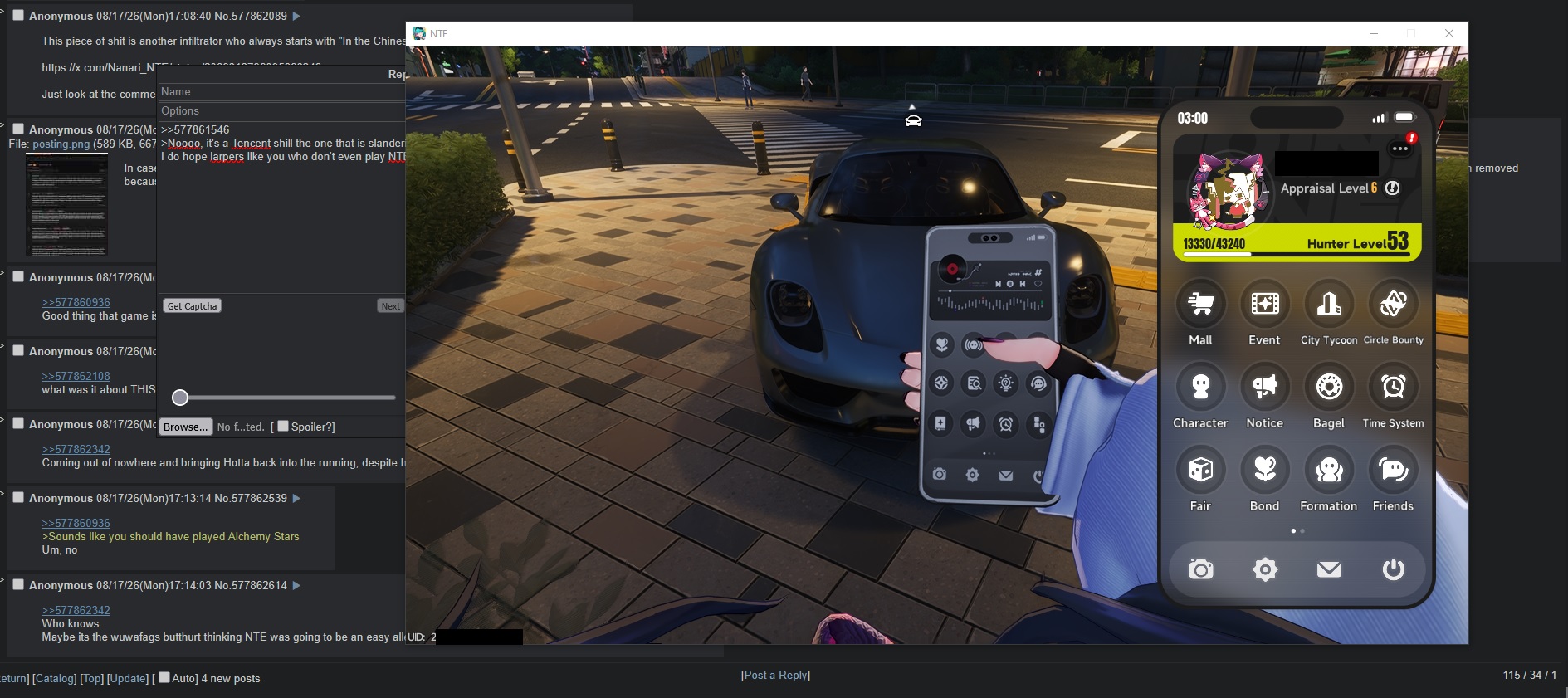The image size is (1568, 698).
Task: Open Time System clock icon
Action: pos(1393,387)
